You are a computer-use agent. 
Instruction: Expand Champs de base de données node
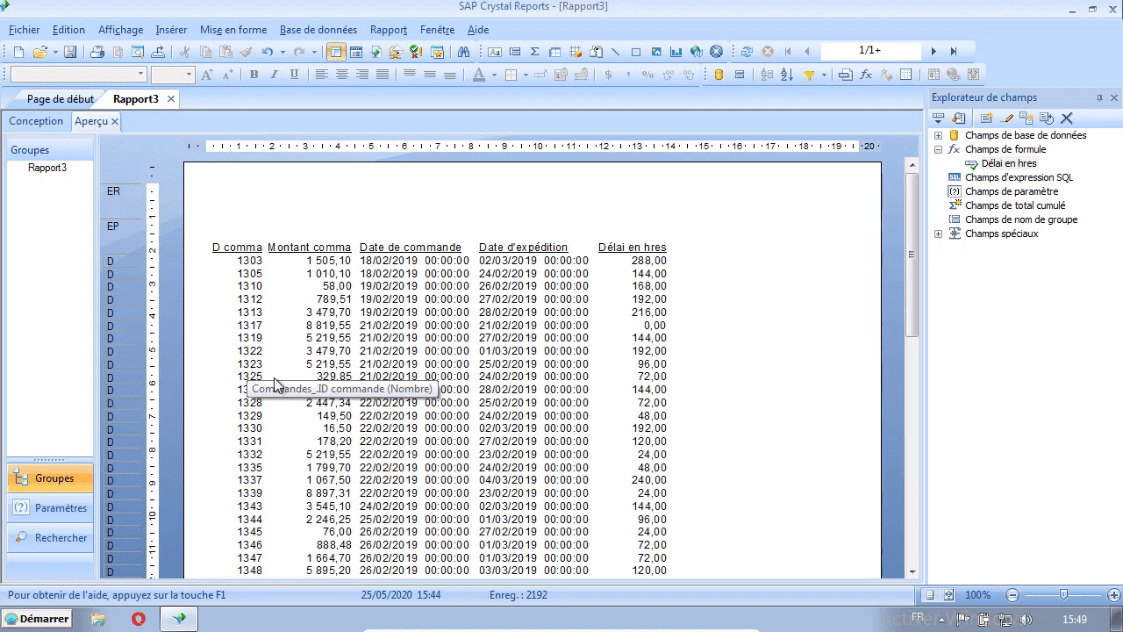(938, 135)
